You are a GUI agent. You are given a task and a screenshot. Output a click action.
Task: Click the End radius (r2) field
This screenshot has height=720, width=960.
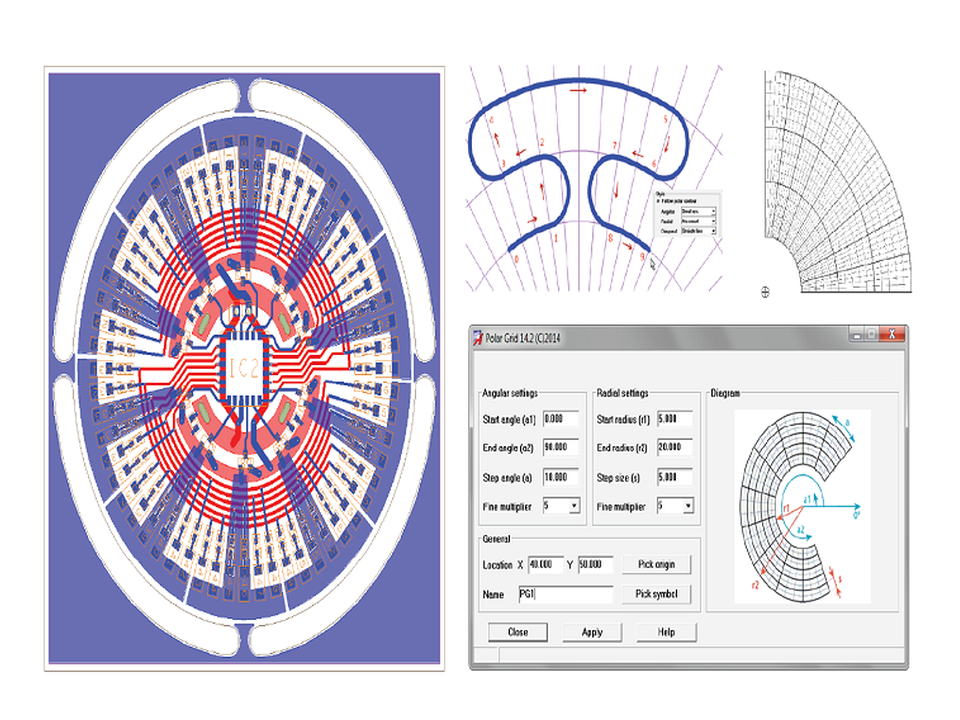(675, 448)
